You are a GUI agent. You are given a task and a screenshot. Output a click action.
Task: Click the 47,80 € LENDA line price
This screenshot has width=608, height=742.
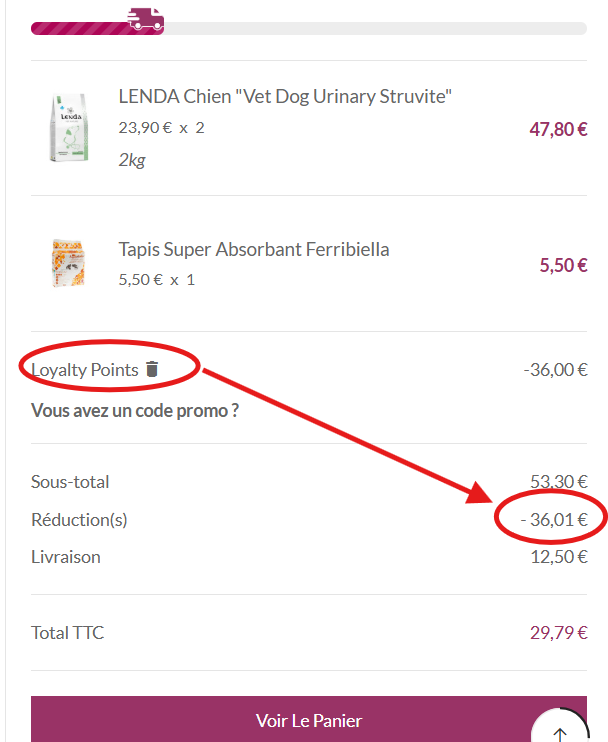pos(558,129)
